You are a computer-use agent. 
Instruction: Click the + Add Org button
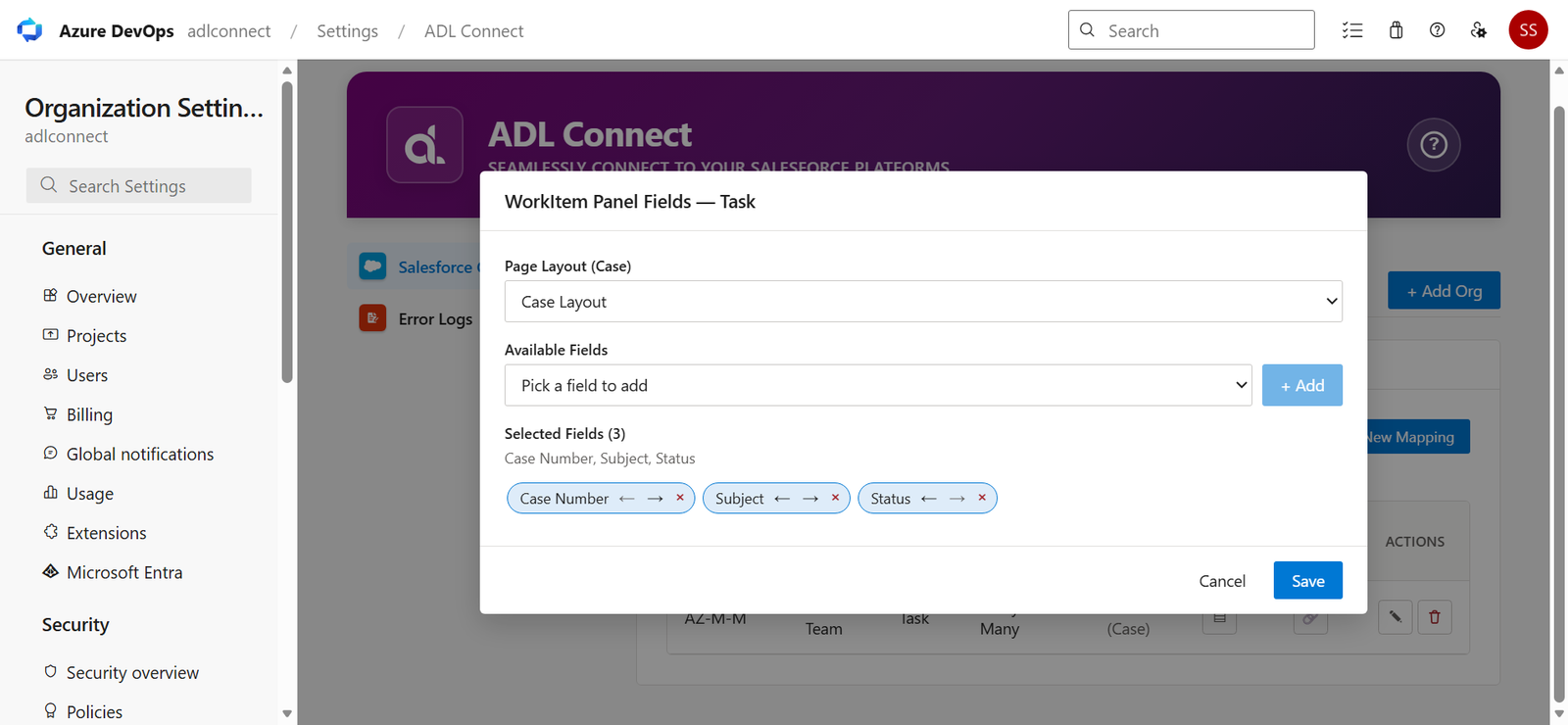(x=1444, y=291)
